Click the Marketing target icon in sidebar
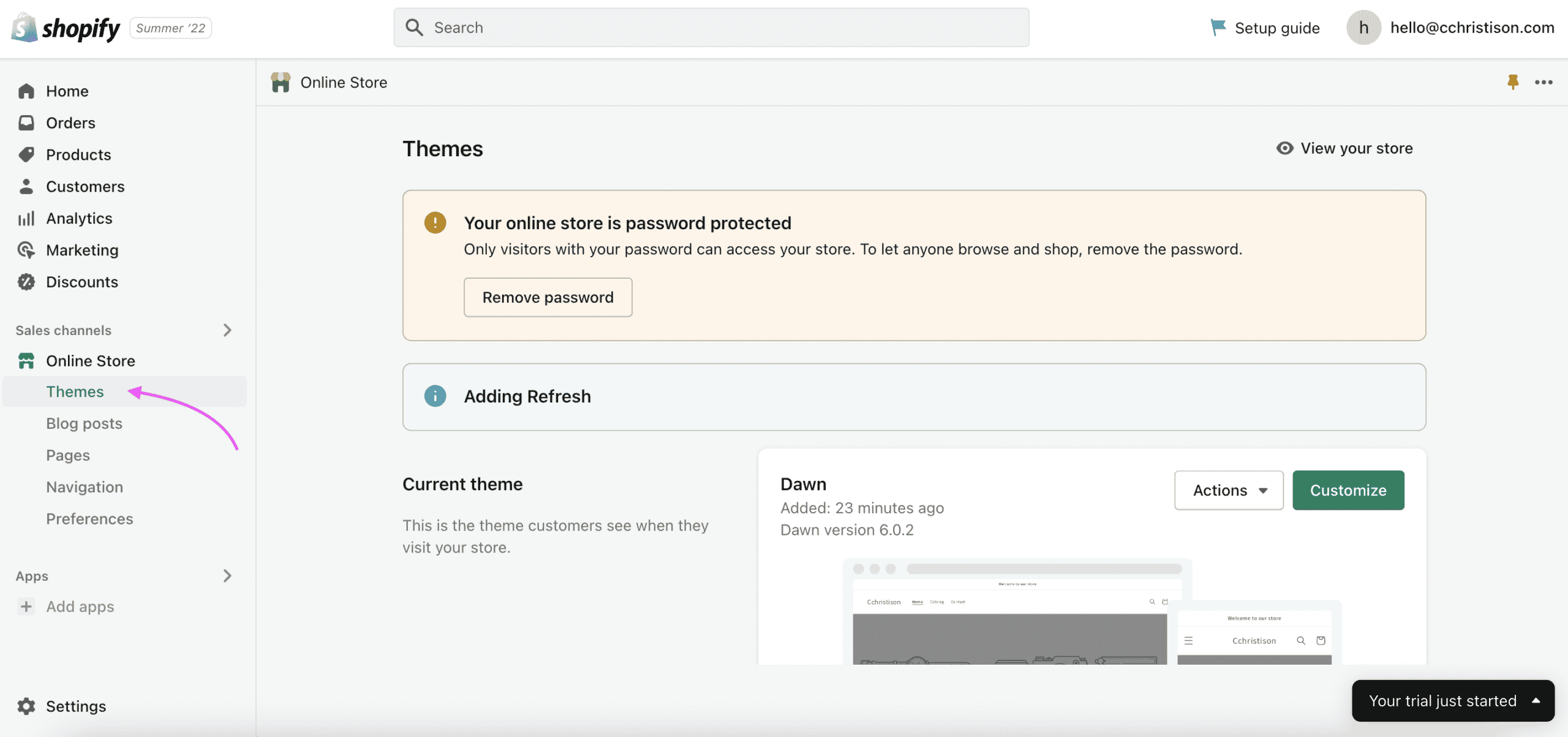Image resolution: width=1568 pixels, height=737 pixels. [x=26, y=250]
